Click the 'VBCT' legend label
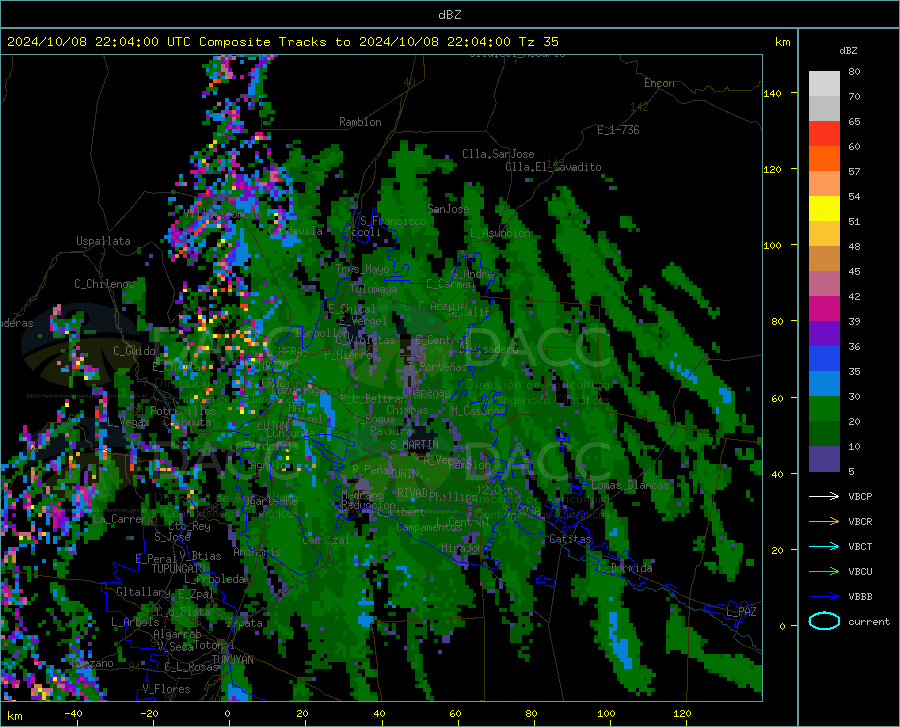 (860, 547)
